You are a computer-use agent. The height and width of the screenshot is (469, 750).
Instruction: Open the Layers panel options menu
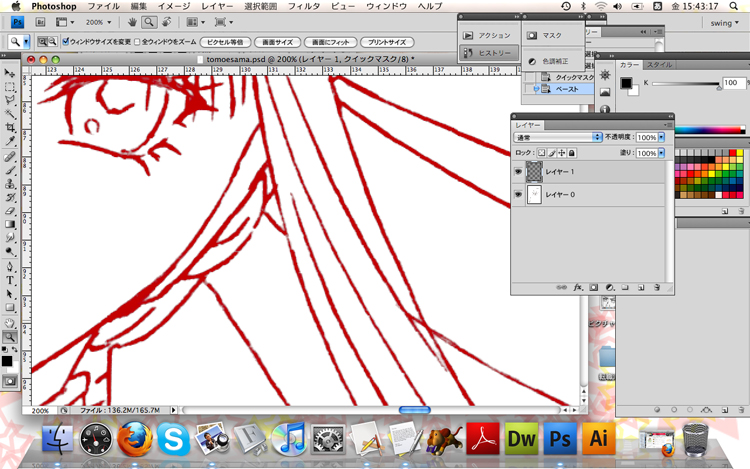click(x=668, y=125)
